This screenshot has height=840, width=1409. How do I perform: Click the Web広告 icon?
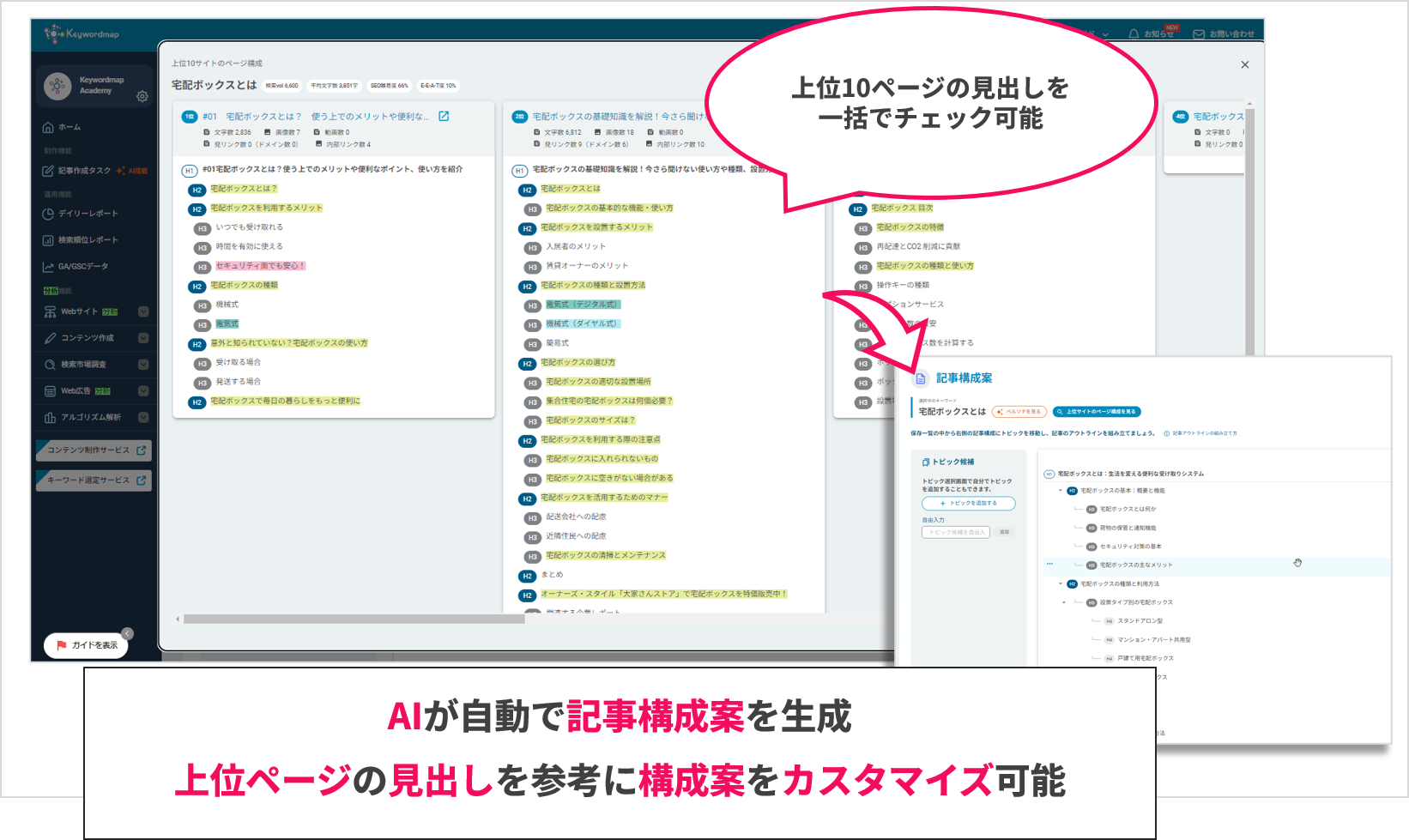pos(50,391)
